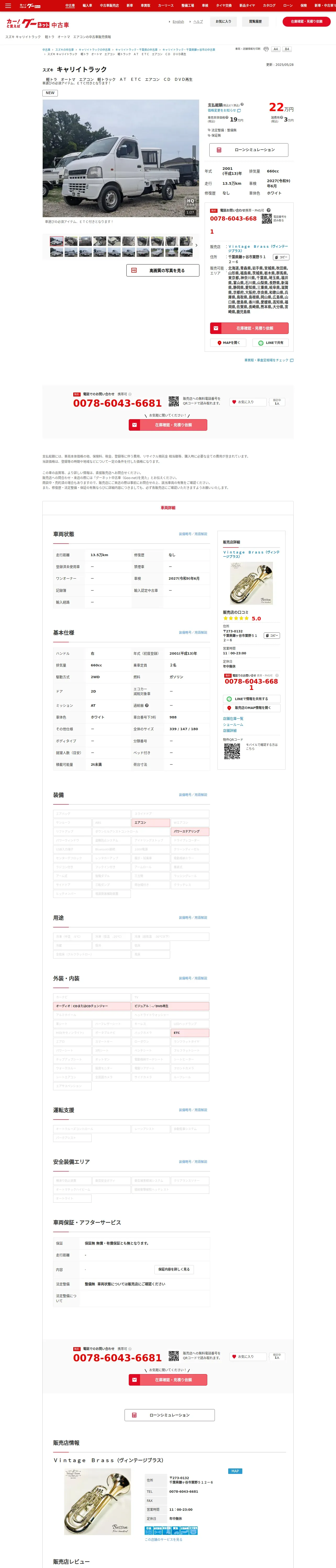Click the help icon beside 携帯・PHS可 in the top contact box

click(268, 210)
